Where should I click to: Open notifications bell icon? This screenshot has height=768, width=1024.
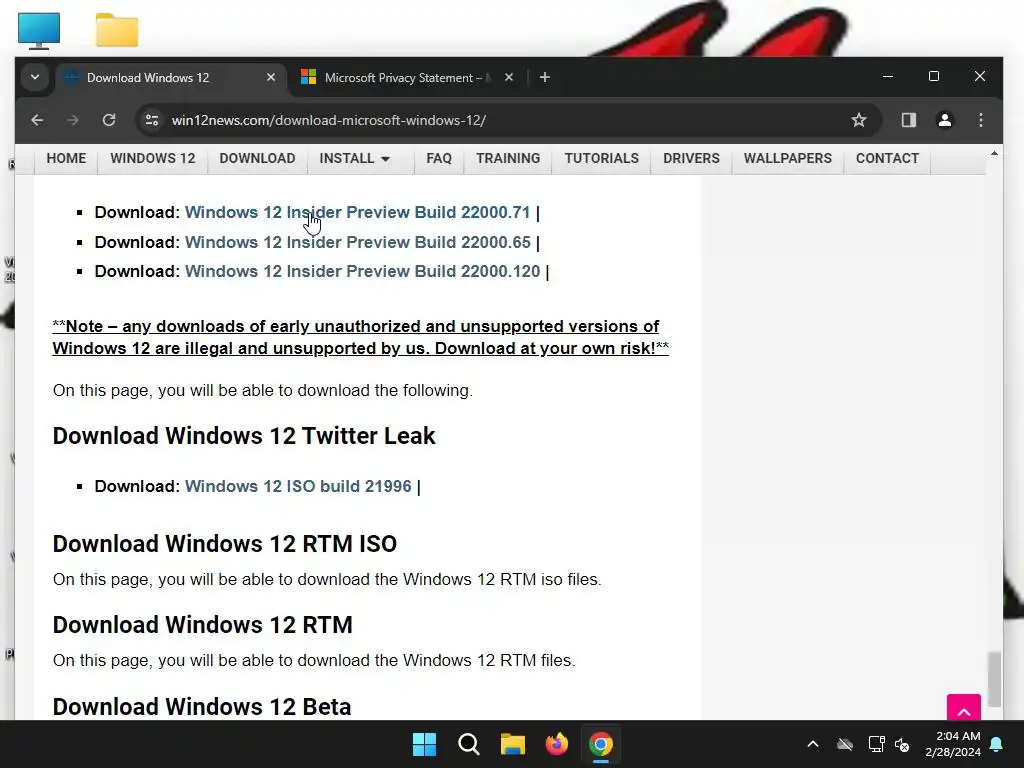pyautogui.click(x=997, y=744)
